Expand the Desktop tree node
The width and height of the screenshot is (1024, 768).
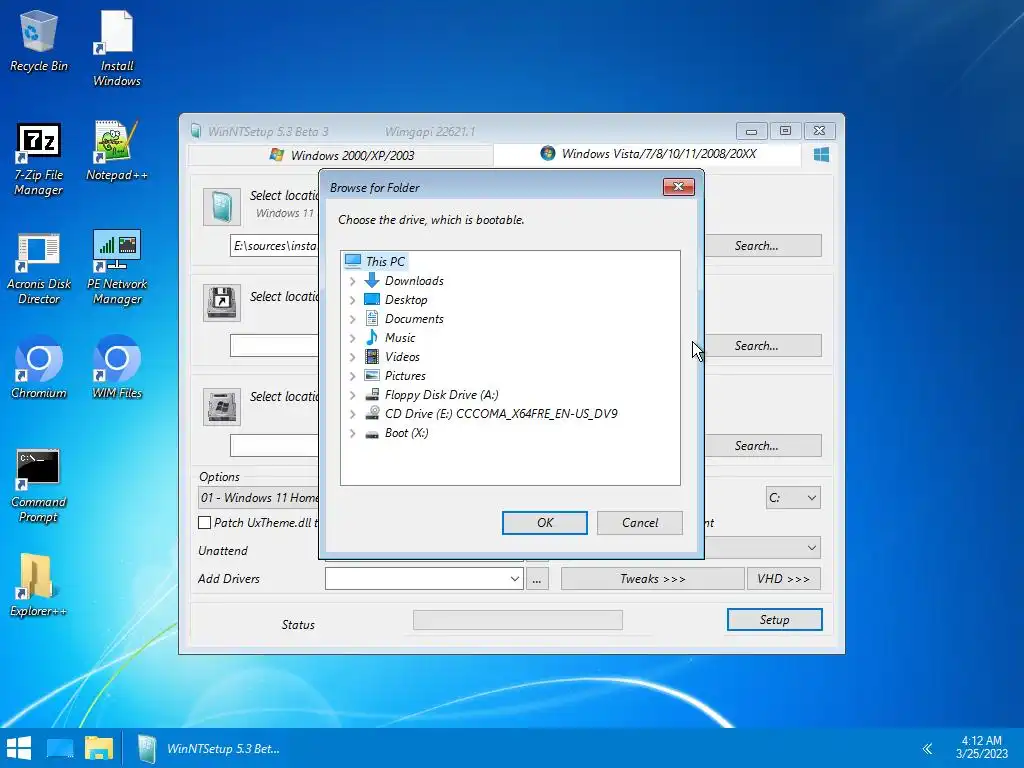(353, 300)
